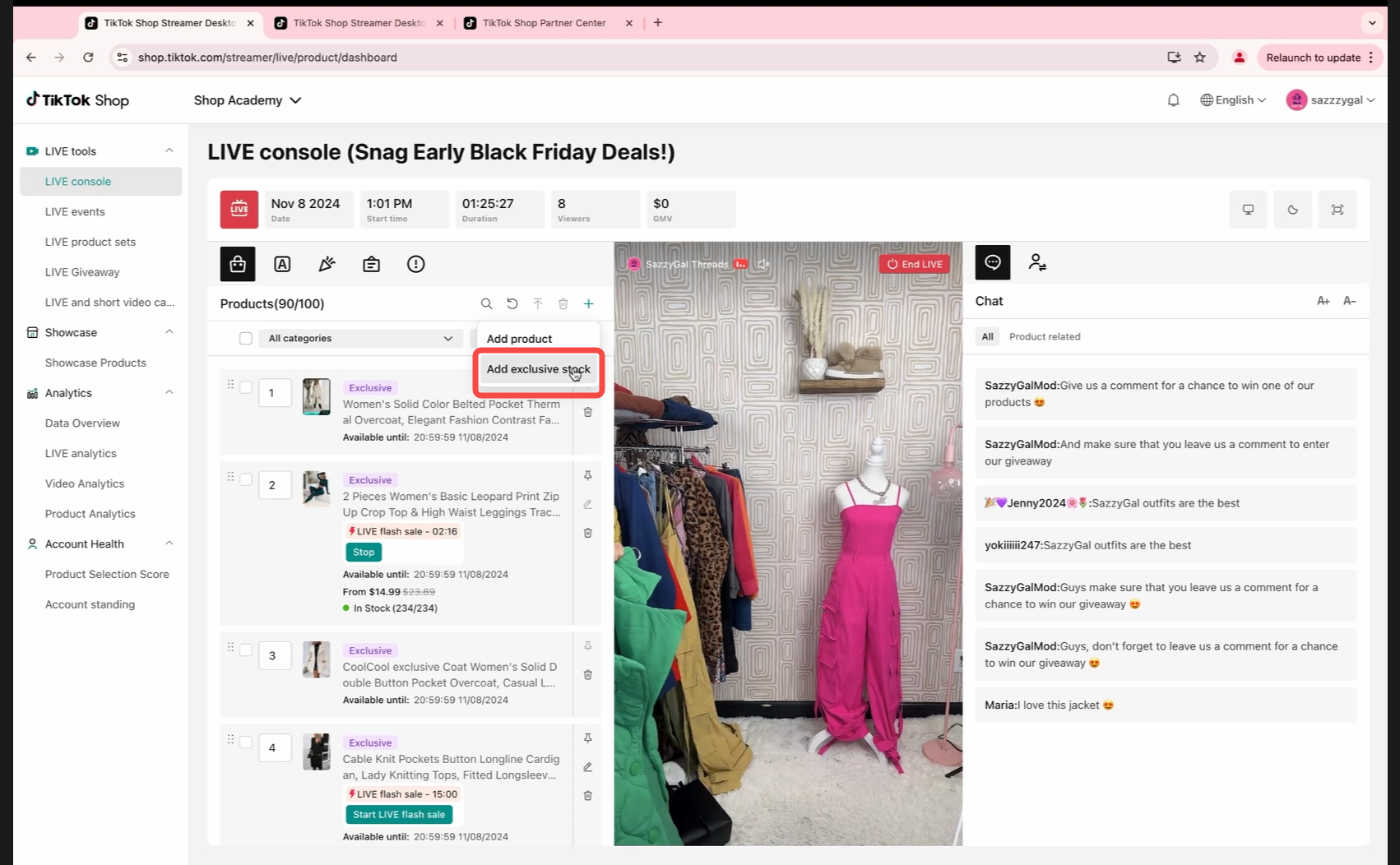This screenshot has width=1400, height=865.
Task: Open the All categories dropdown
Action: point(360,339)
